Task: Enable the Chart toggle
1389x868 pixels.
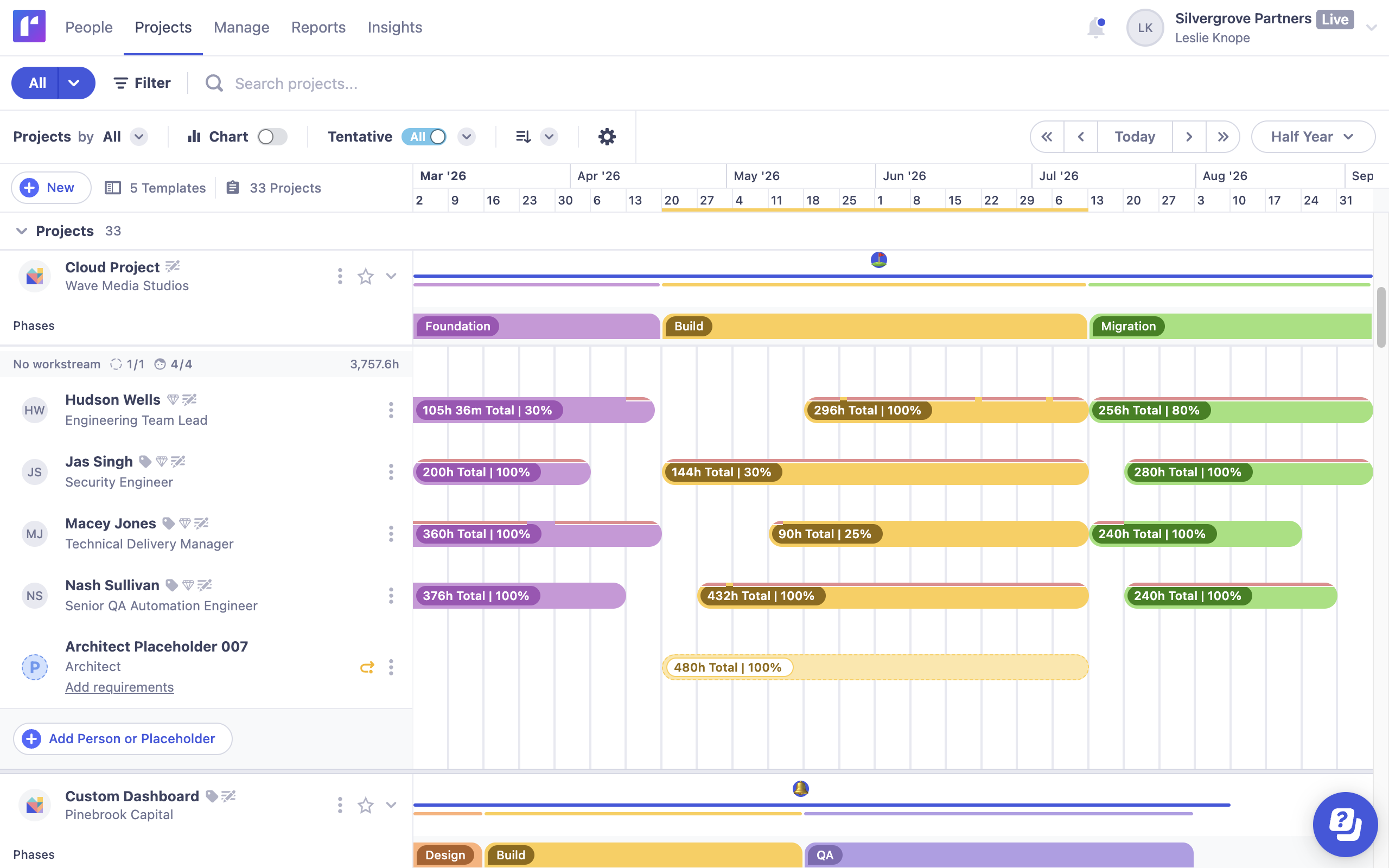Action: (272, 137)
